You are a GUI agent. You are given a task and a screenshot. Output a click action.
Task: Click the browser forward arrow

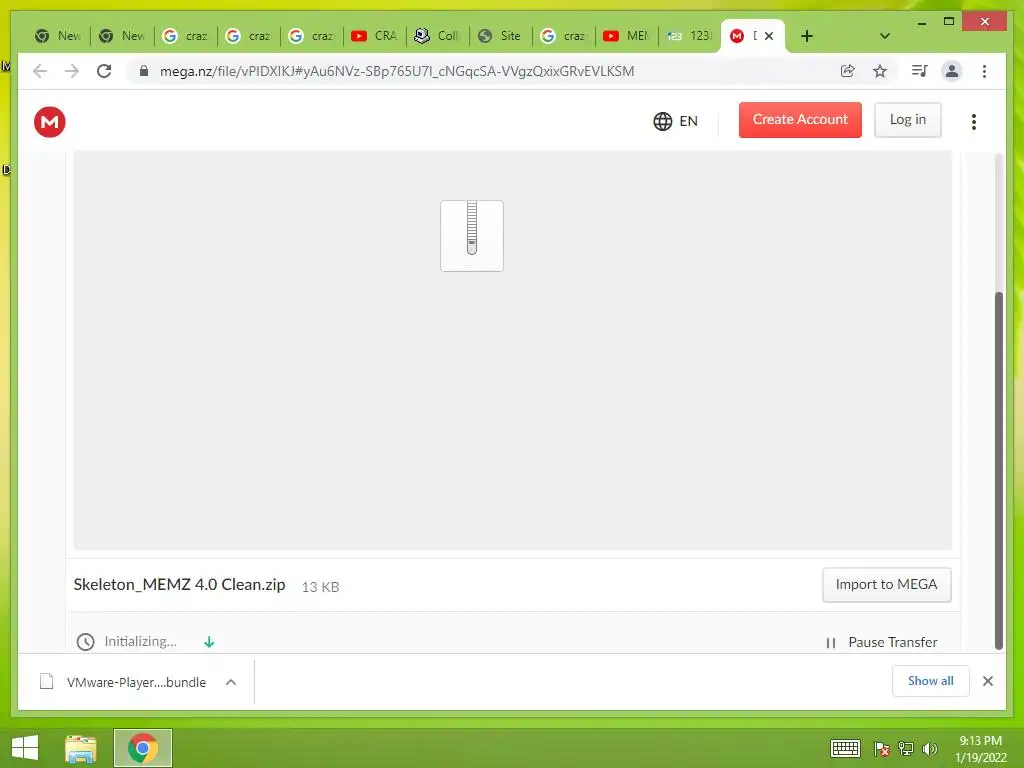72,71
